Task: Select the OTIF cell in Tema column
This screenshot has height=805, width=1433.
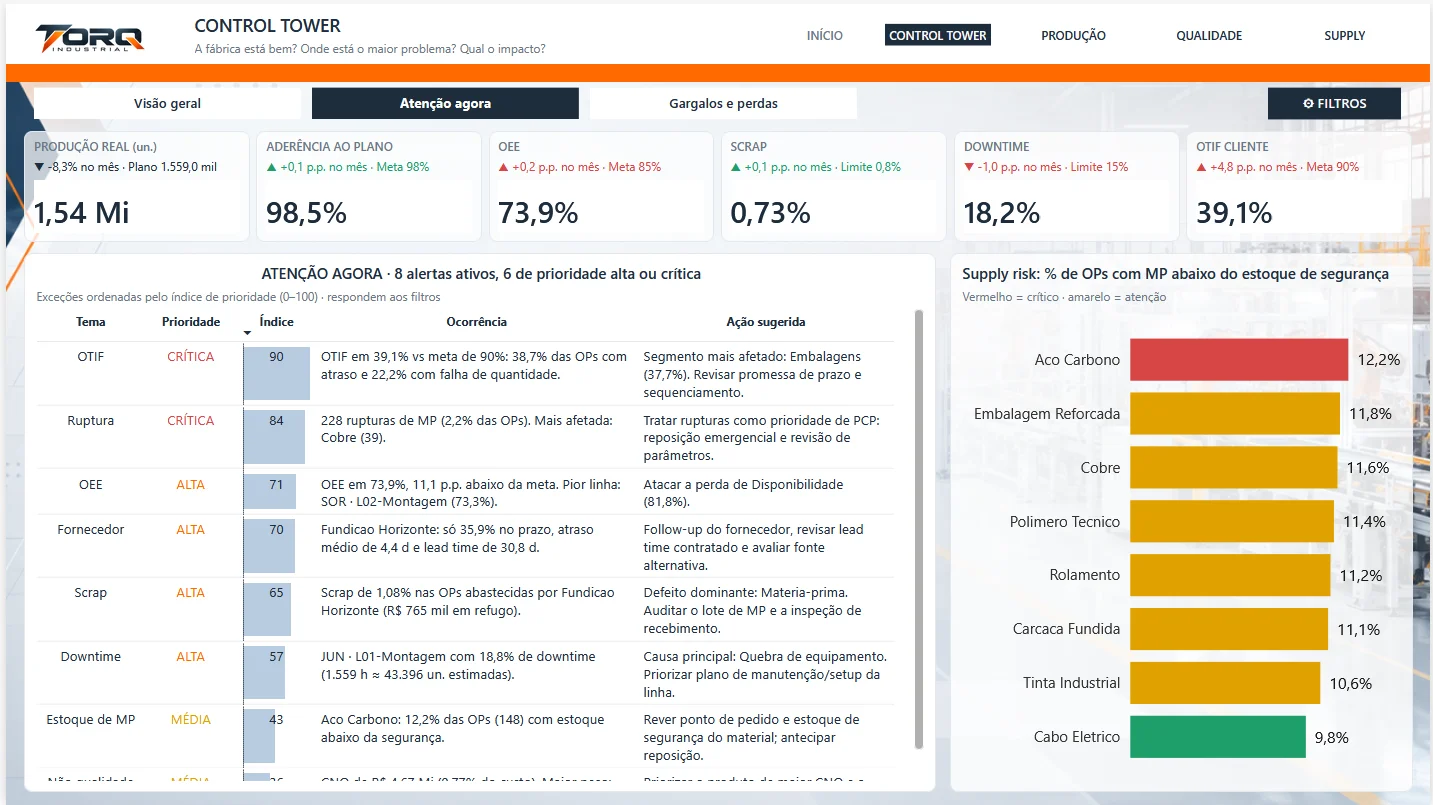Action: [90, 357]
